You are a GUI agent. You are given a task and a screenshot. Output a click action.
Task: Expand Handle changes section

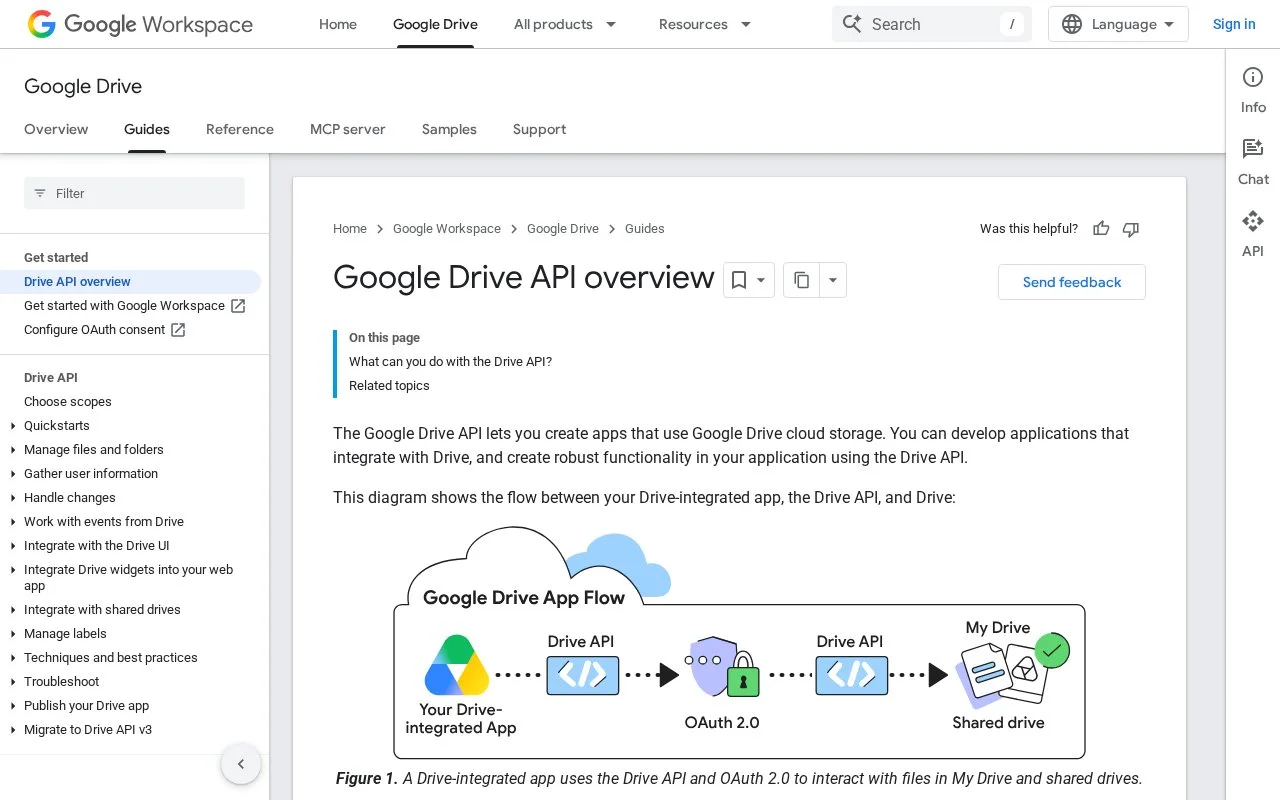click(x=13, y=498)
